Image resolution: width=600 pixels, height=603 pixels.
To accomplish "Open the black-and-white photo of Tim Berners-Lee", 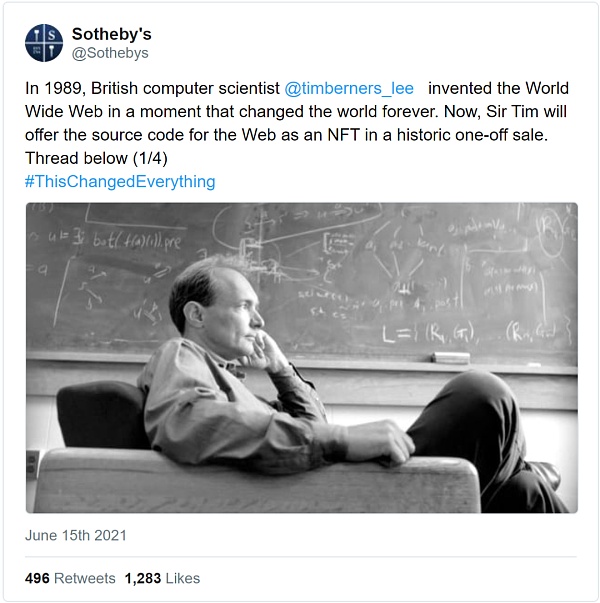I will (301, 358).
